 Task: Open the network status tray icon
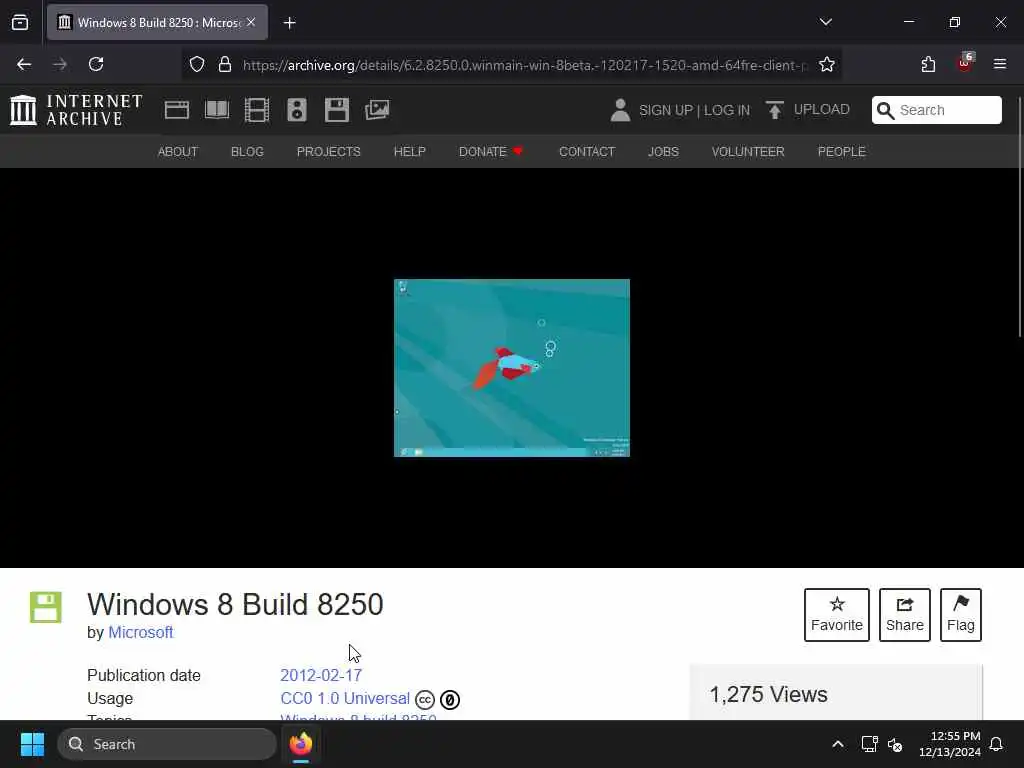coord(869,744)
